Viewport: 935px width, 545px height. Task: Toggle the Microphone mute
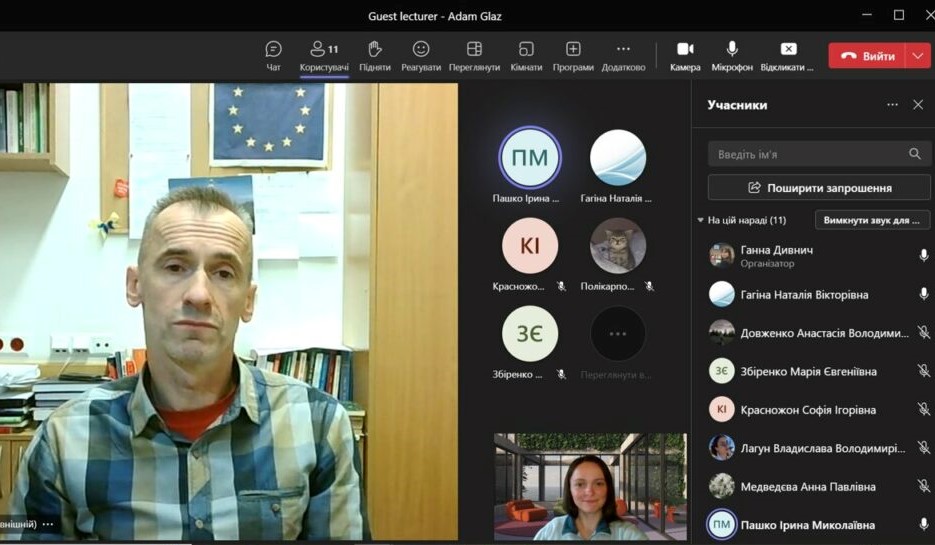click(x=732, y=55)
